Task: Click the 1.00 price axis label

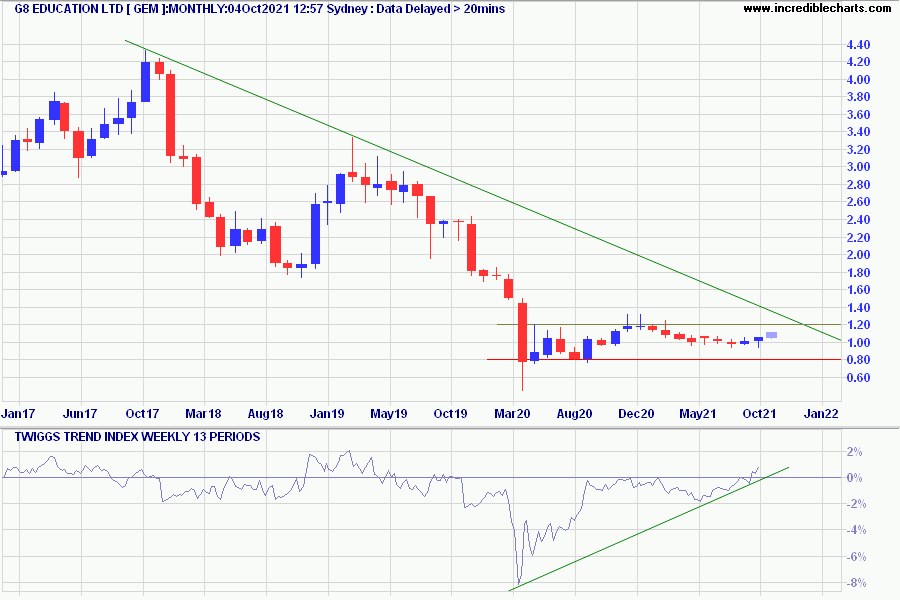Action: 858,343
